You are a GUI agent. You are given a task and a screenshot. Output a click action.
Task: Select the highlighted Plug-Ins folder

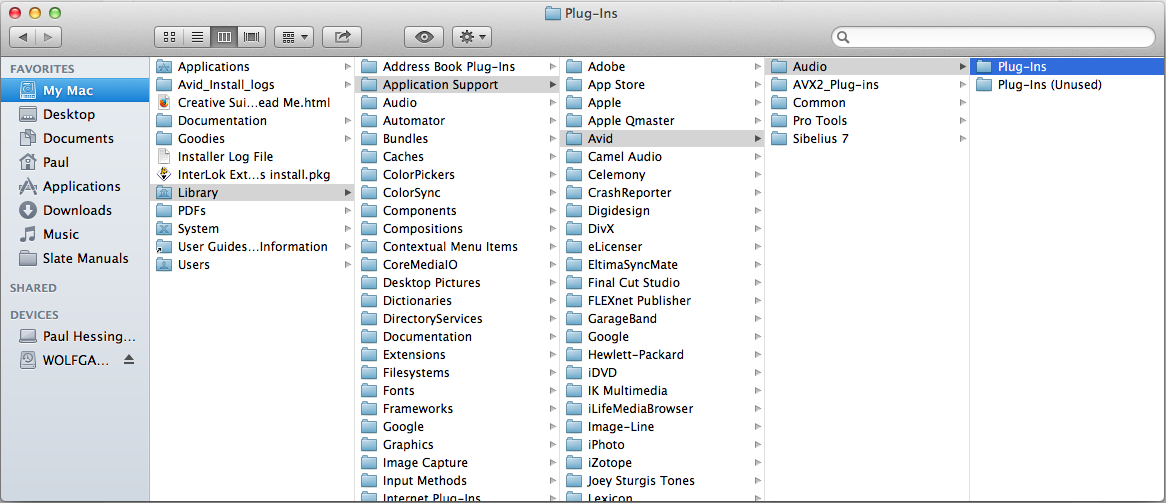[x=1068, y=66]
